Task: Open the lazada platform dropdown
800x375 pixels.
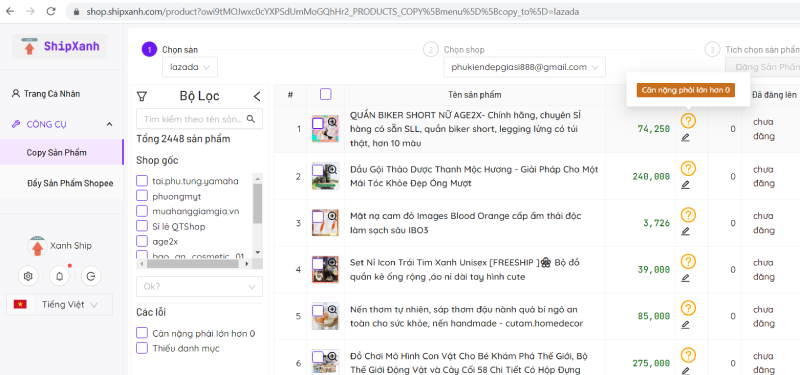Action: pyautogui.click(x=190, y=67)
